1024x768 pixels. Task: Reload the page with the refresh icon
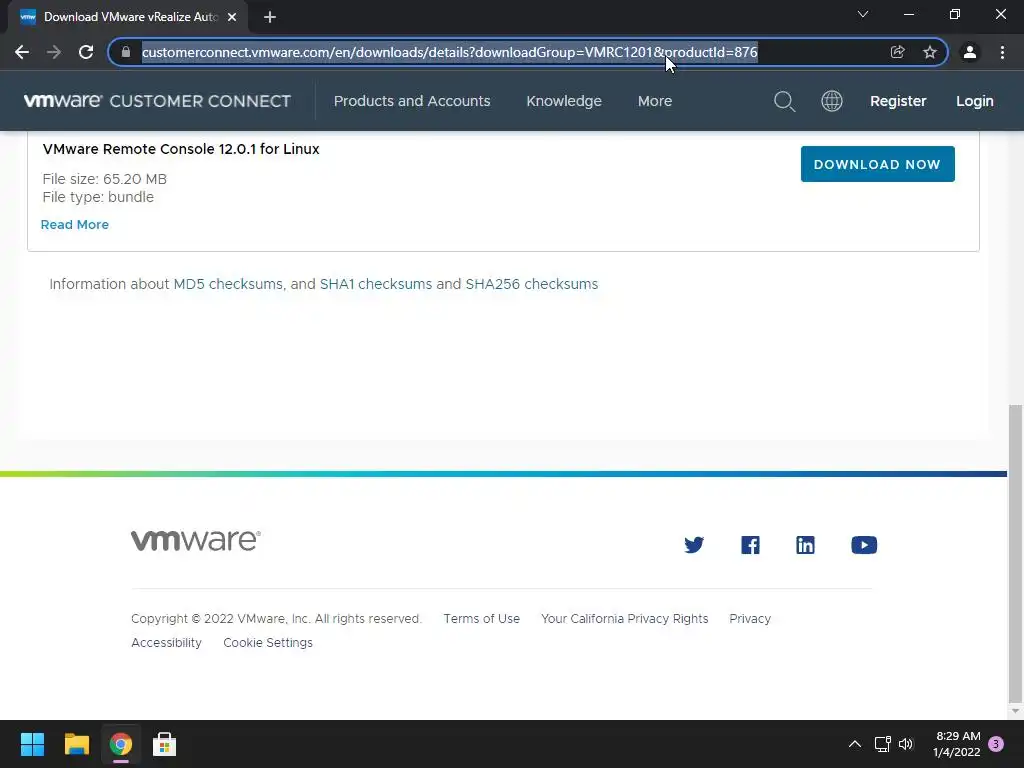[86, 52]
